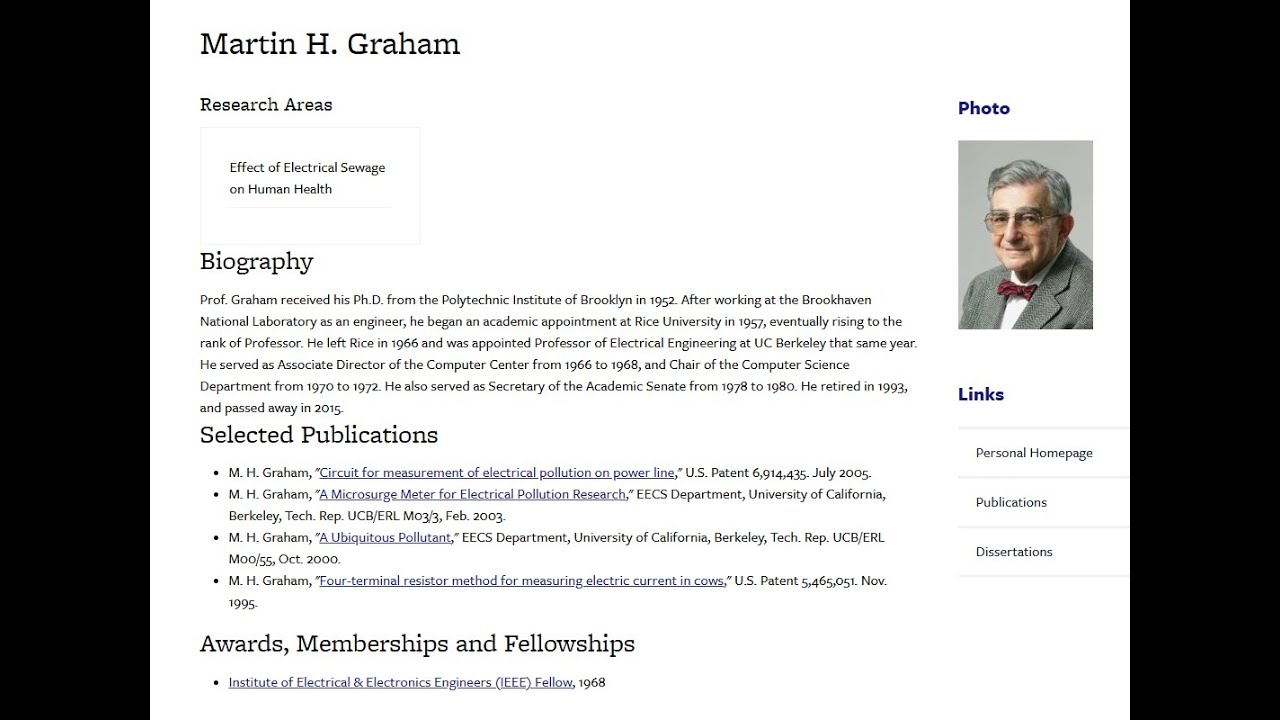The width and height of the screenshot is (1280, 720).
Task: Click the 'A Ubiquitous Pollutant' publication link
Action: [x=385, y=538]
